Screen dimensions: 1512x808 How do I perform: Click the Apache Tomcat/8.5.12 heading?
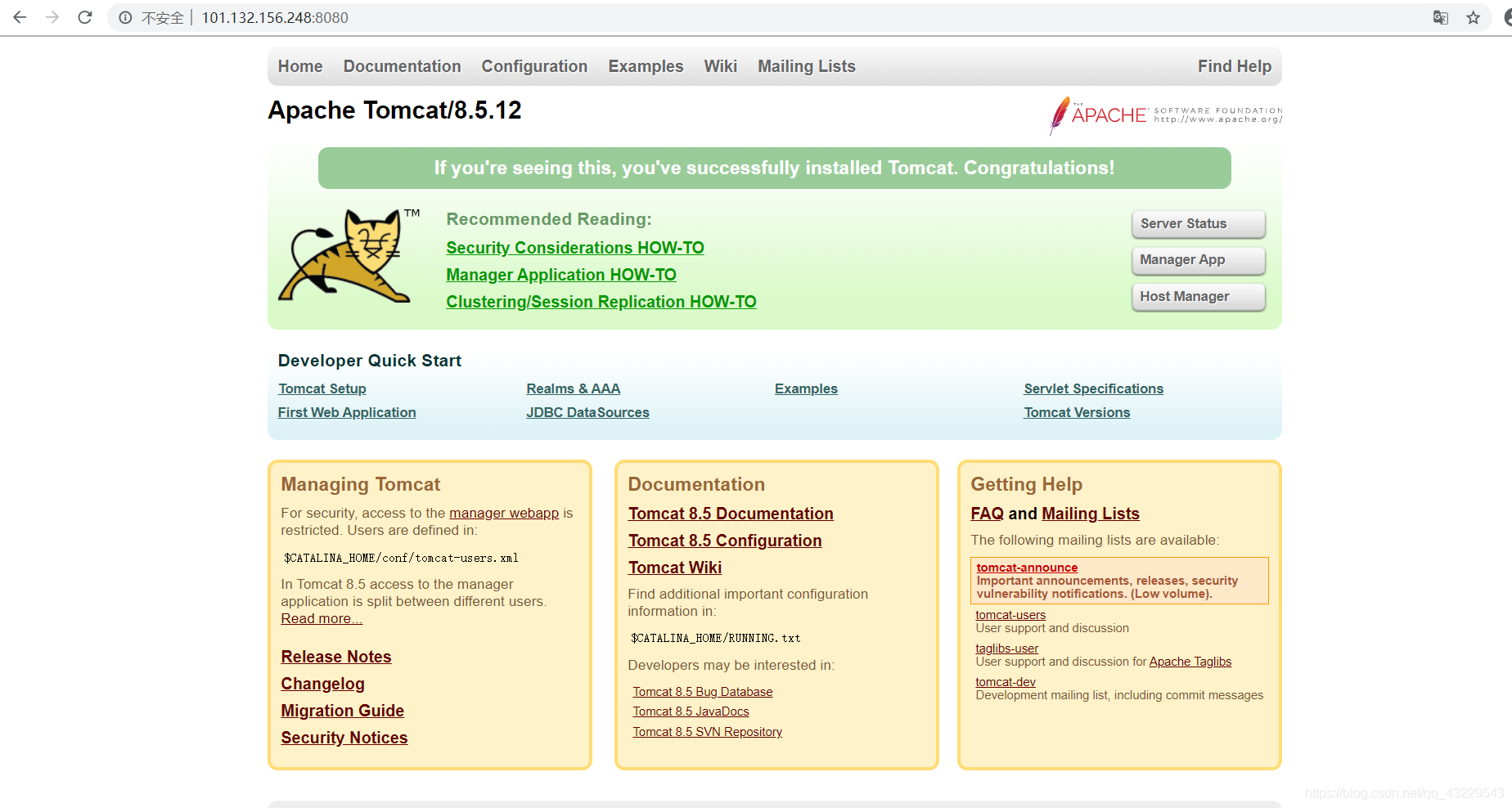tap(394, 110)
